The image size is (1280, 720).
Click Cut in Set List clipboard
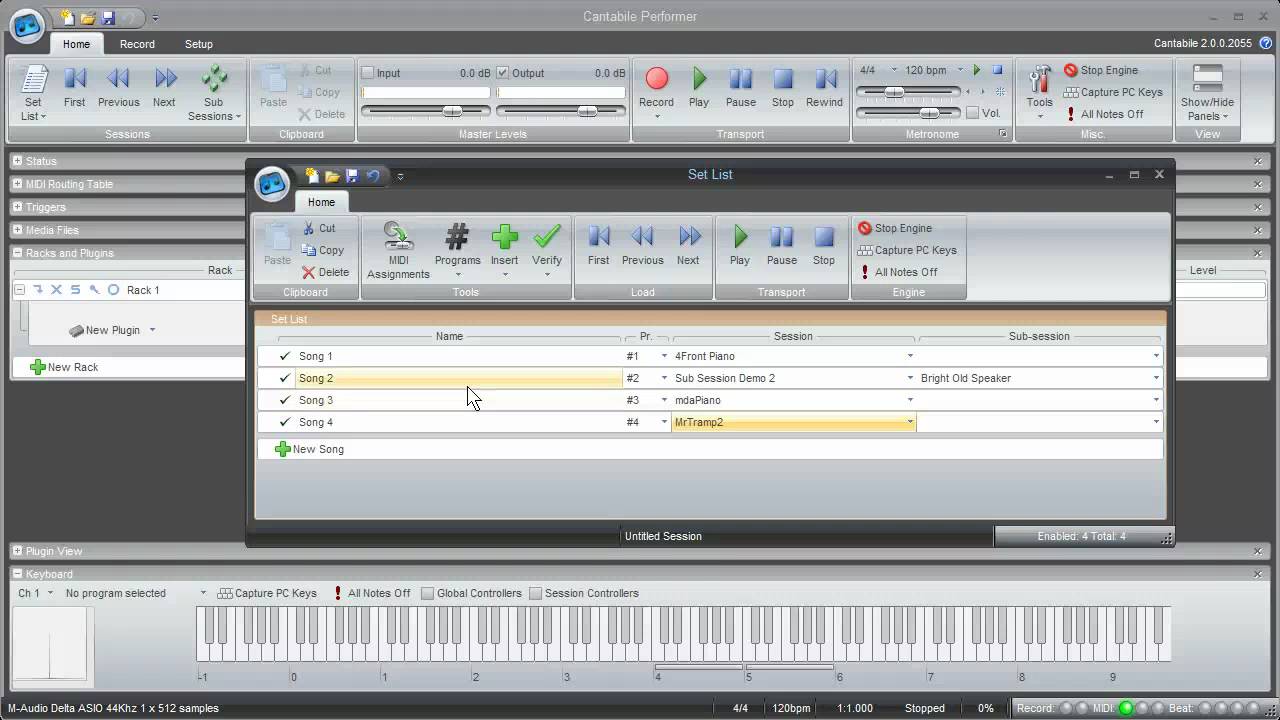[x=319, y=228]
